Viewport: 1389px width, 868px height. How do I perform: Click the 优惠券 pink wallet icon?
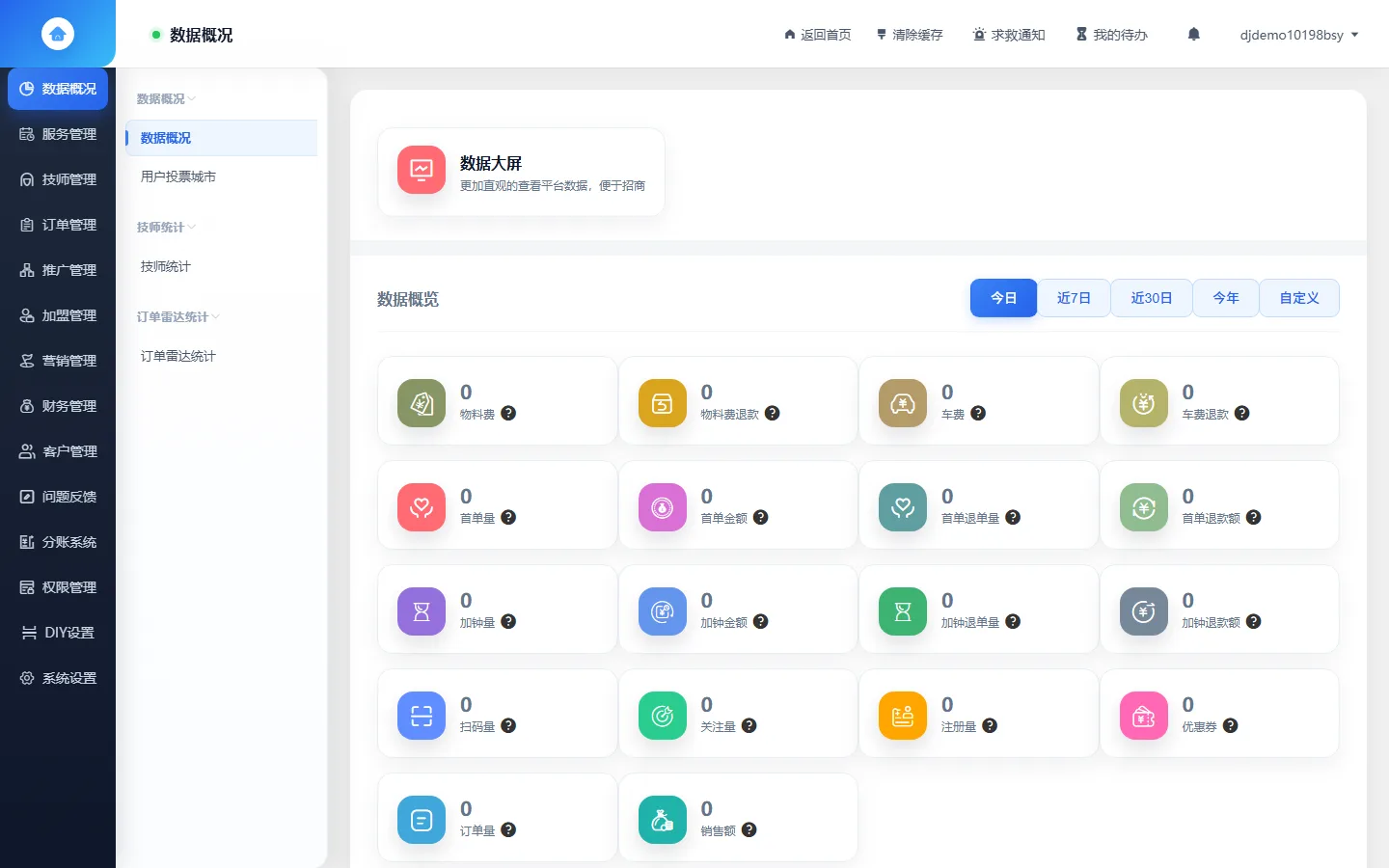point(1144,716)
